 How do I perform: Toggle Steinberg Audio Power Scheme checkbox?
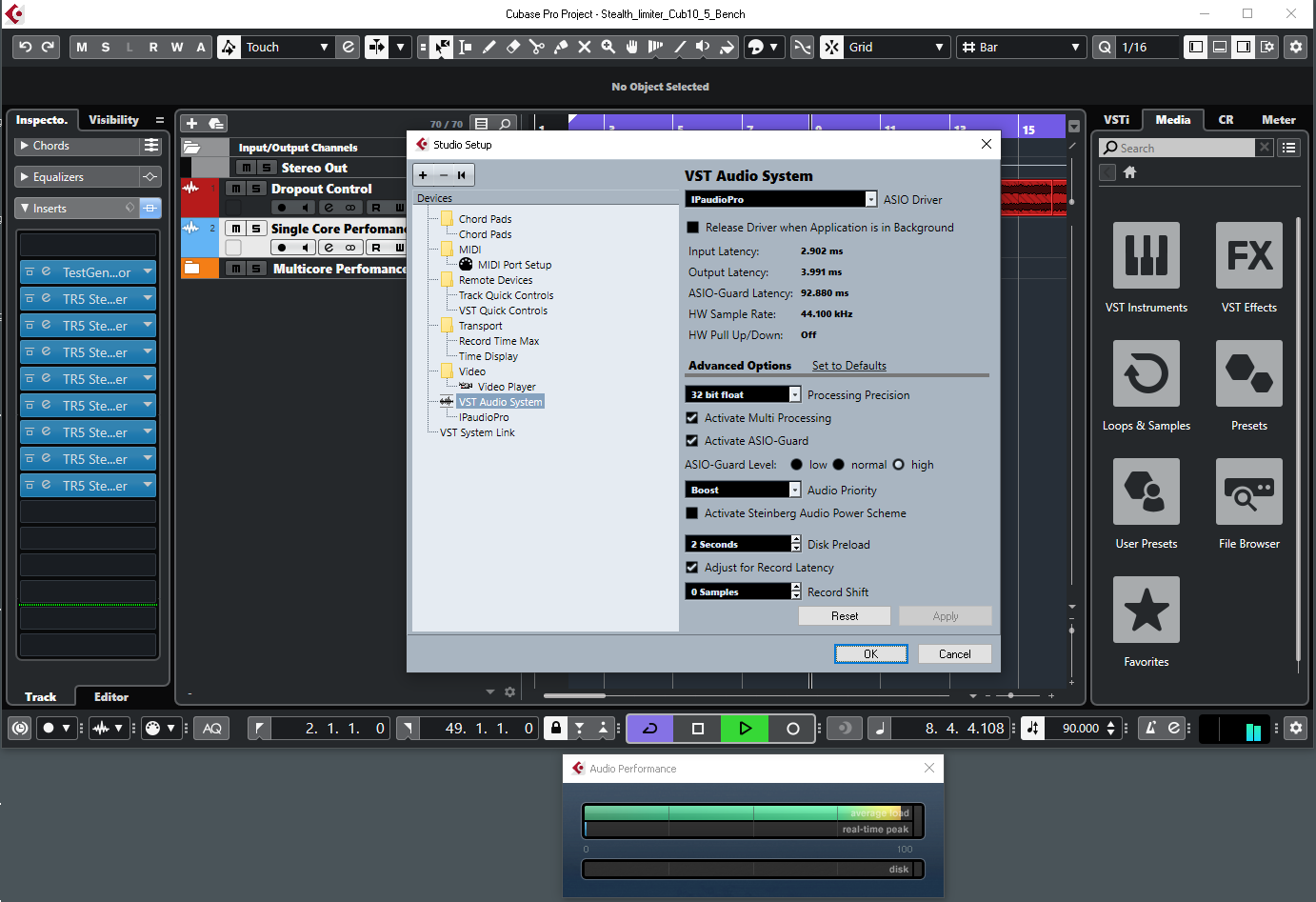point(692,513)
